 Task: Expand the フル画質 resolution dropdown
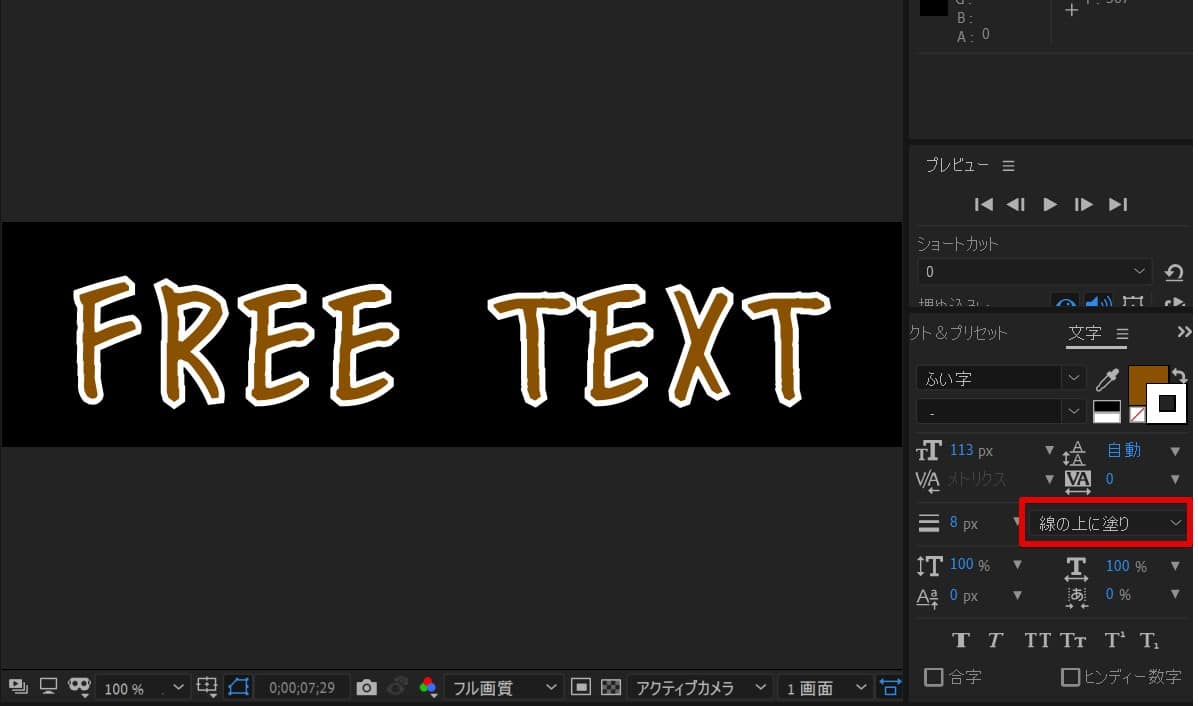505,688
